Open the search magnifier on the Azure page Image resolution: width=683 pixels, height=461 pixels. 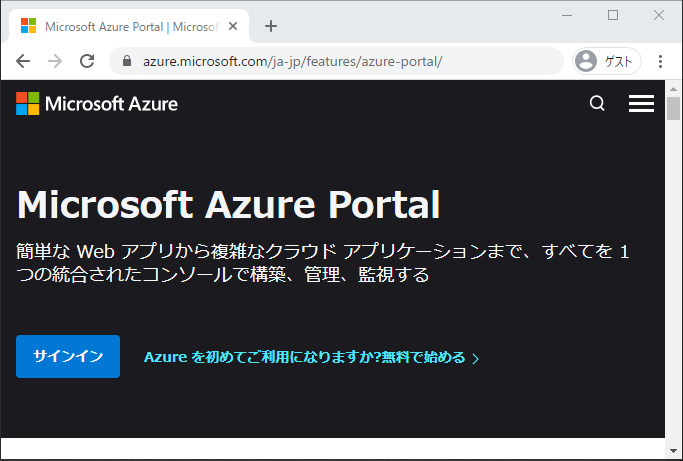tap(597, 104)
